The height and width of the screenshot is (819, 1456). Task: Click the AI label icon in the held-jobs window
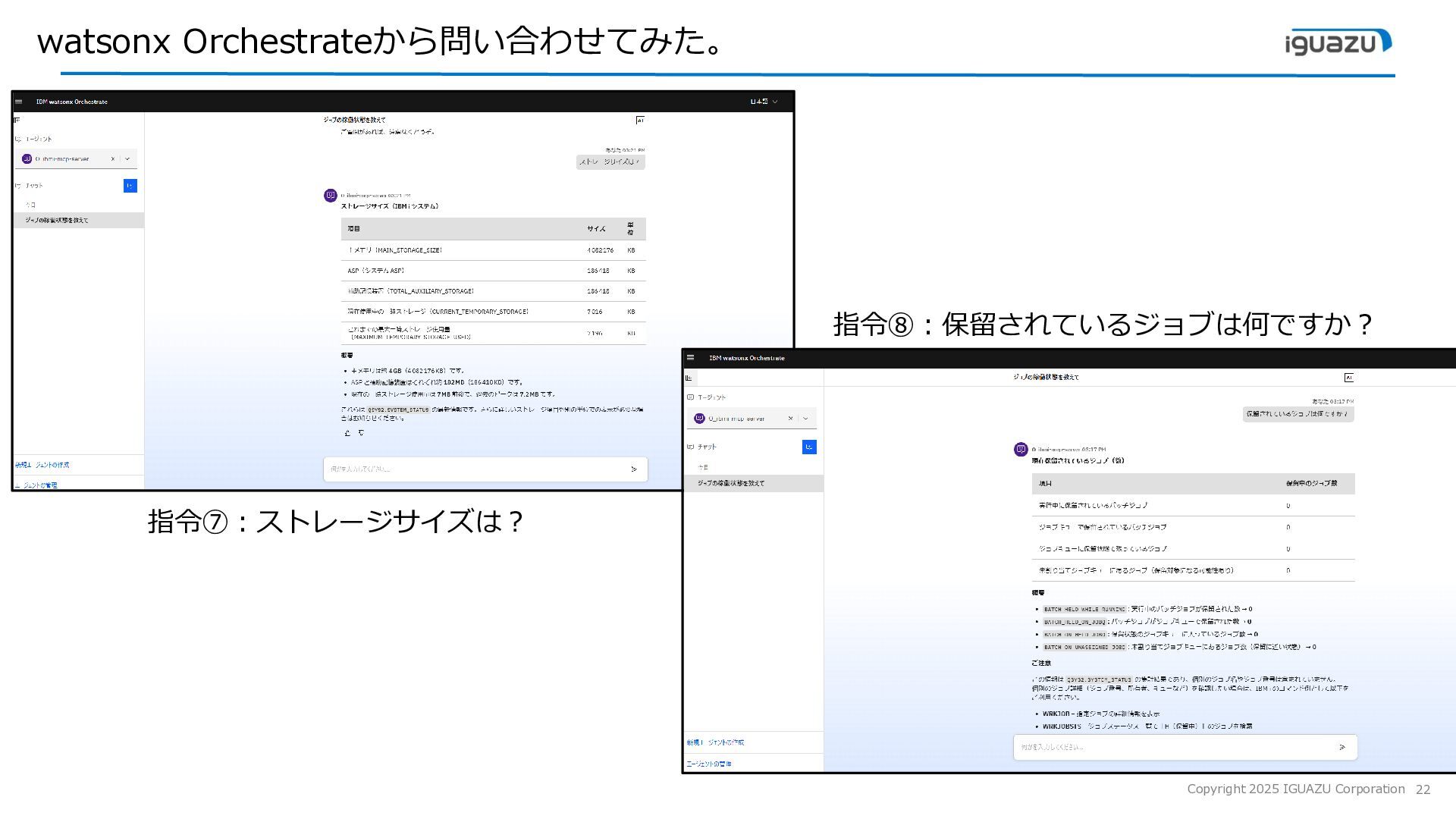point(1349,378)
